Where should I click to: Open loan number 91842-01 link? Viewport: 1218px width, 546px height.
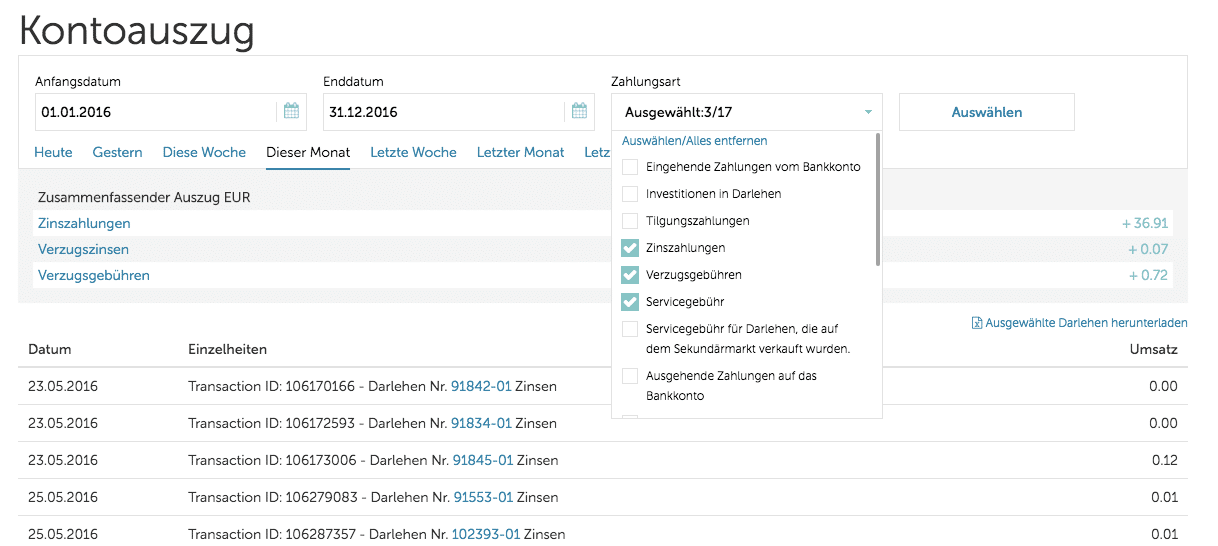pos(481,386)
